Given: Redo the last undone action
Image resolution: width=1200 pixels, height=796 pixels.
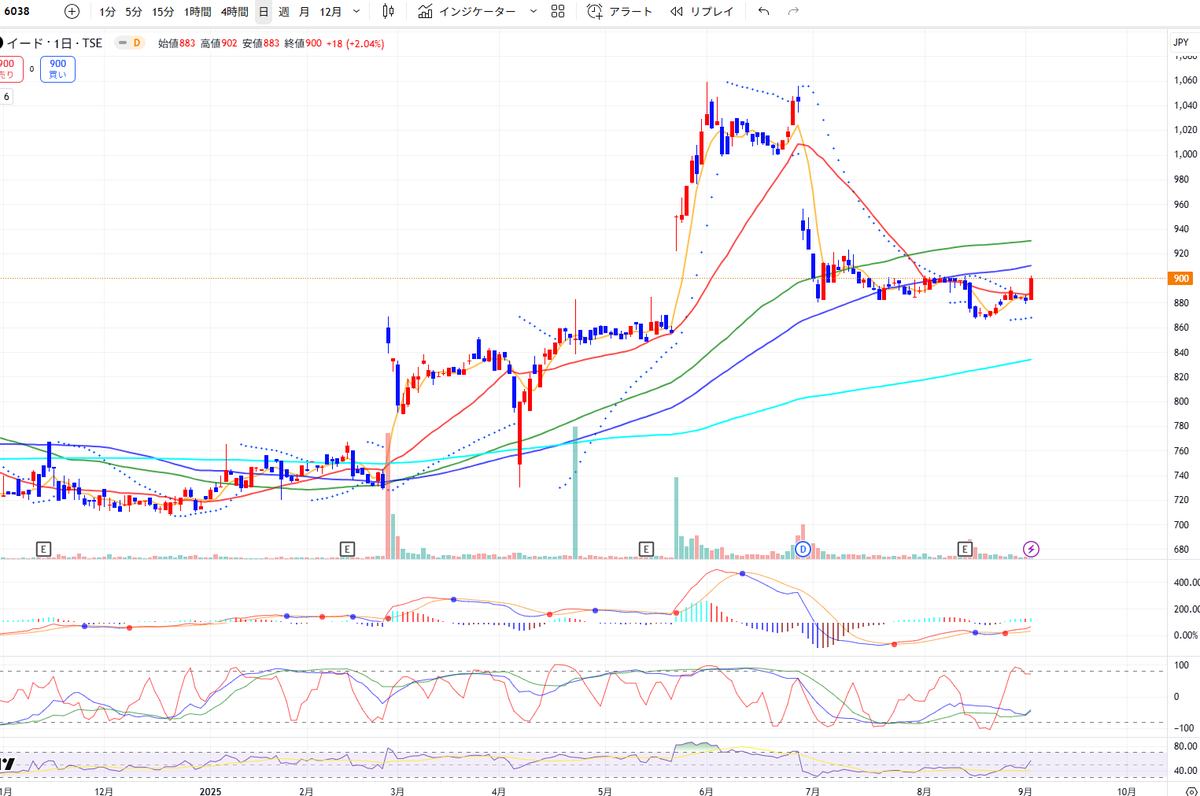Looking at the screenshot, I should (794, 12).
